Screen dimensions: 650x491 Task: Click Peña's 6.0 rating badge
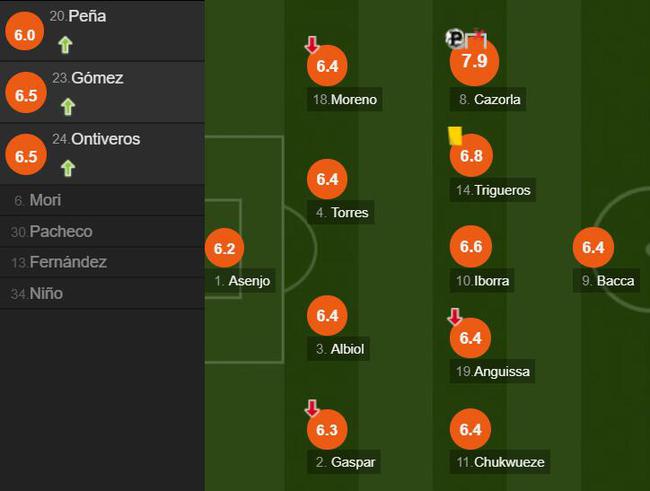(24, 31)
